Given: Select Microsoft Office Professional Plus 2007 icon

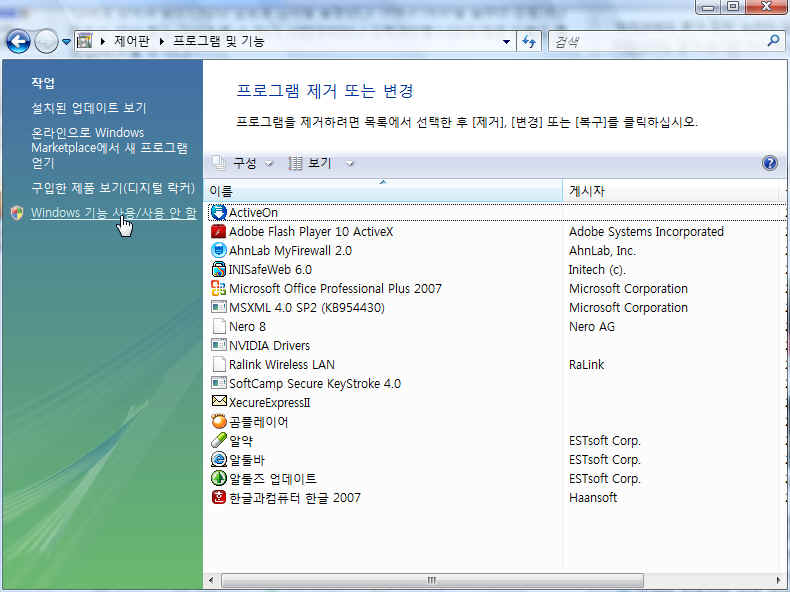Looking at the screenshot, I should 218,289.
